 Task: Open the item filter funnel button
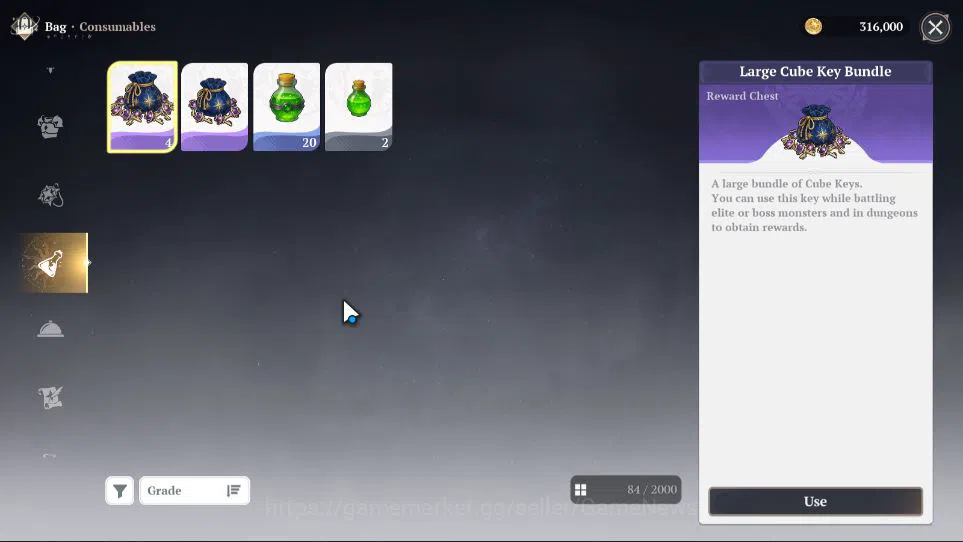[x=120, y=490]
